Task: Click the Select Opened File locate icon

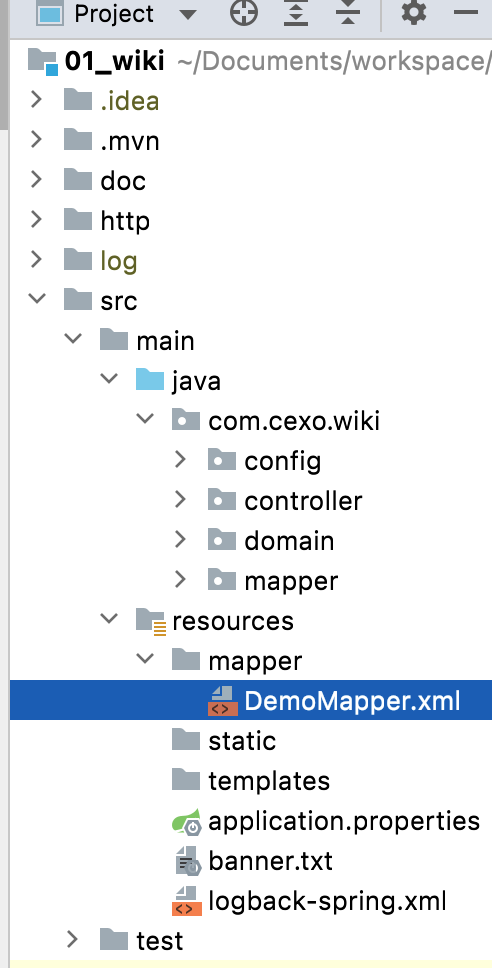Action: pos(244,12)
